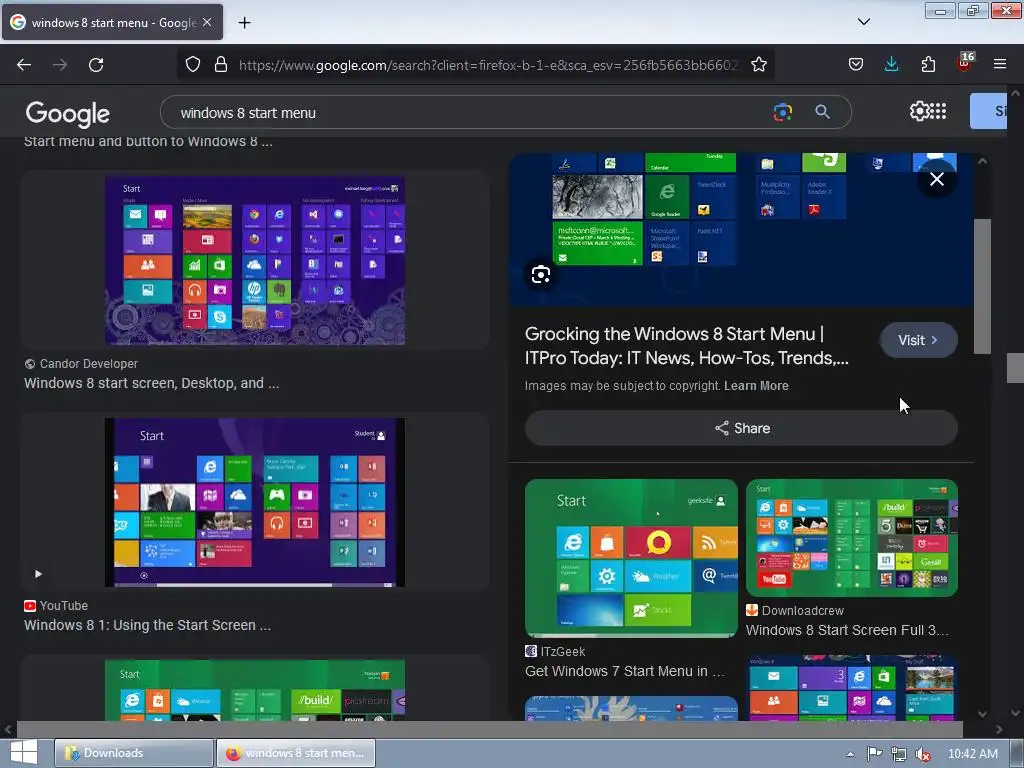The height and width of the screenshot is (768, 1024).
Task: Save page to Pocket
Action: (856, 64)
